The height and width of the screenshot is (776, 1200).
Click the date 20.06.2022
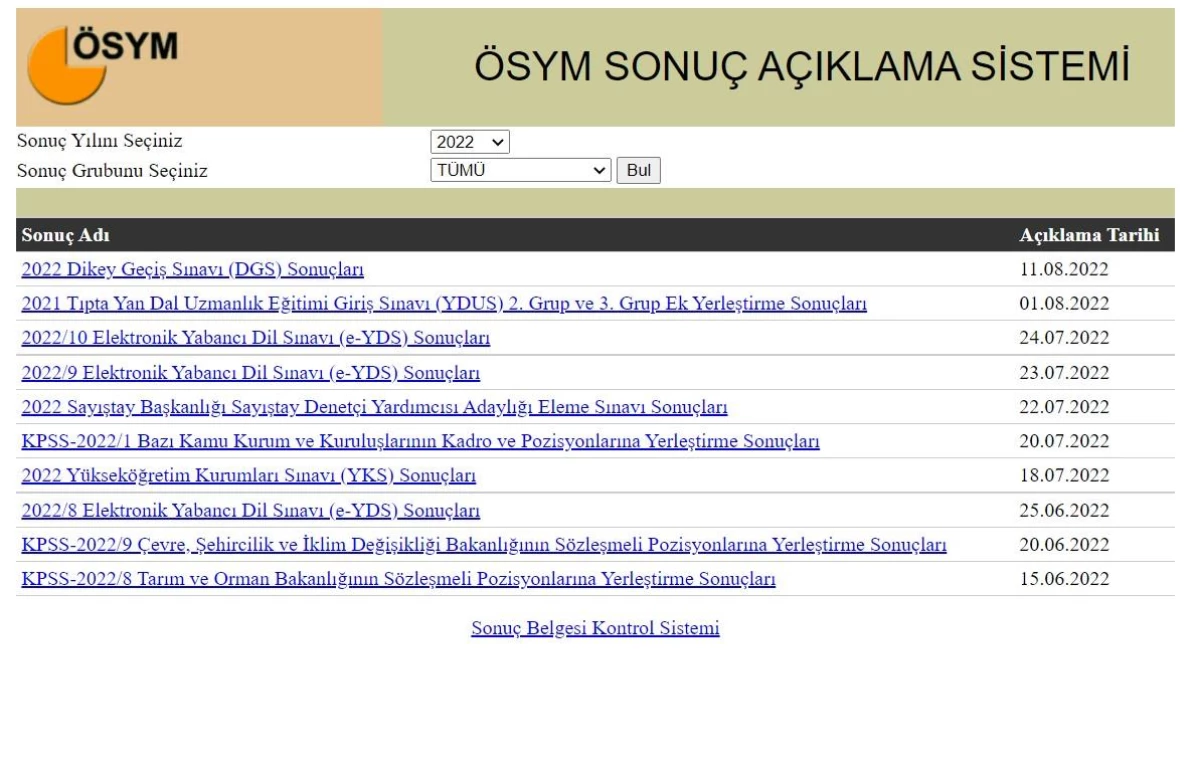click(1064, 545)
